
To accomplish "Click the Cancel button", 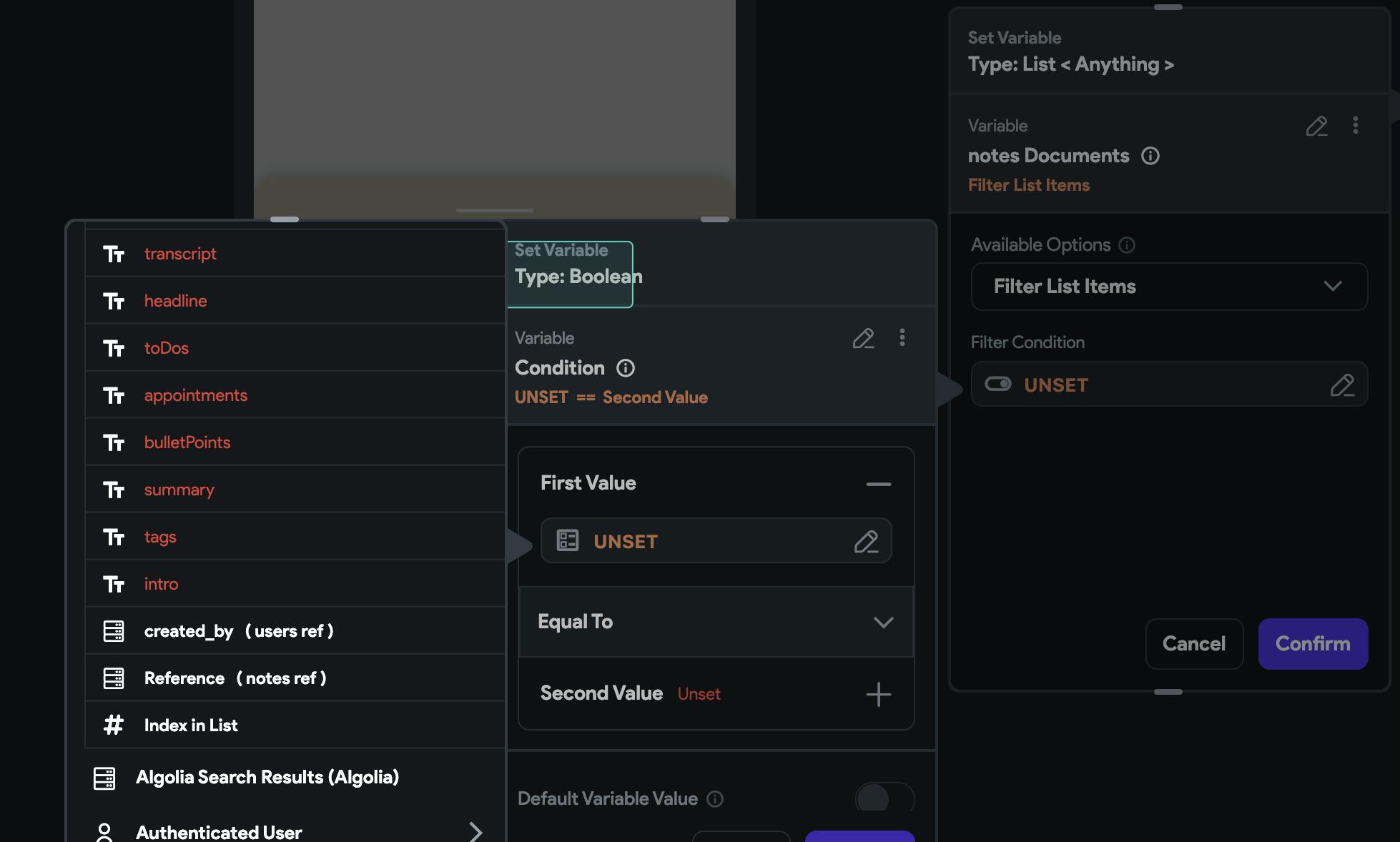I will 1193,644.
